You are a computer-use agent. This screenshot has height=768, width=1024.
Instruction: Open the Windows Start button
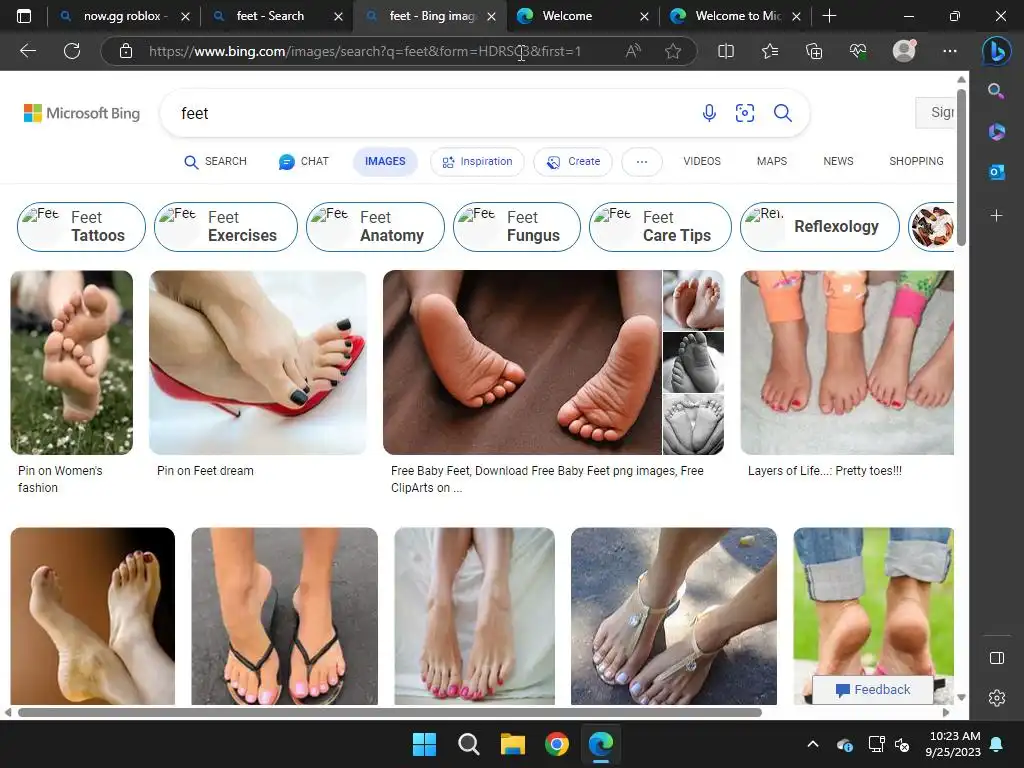click(x=424, y=744)
